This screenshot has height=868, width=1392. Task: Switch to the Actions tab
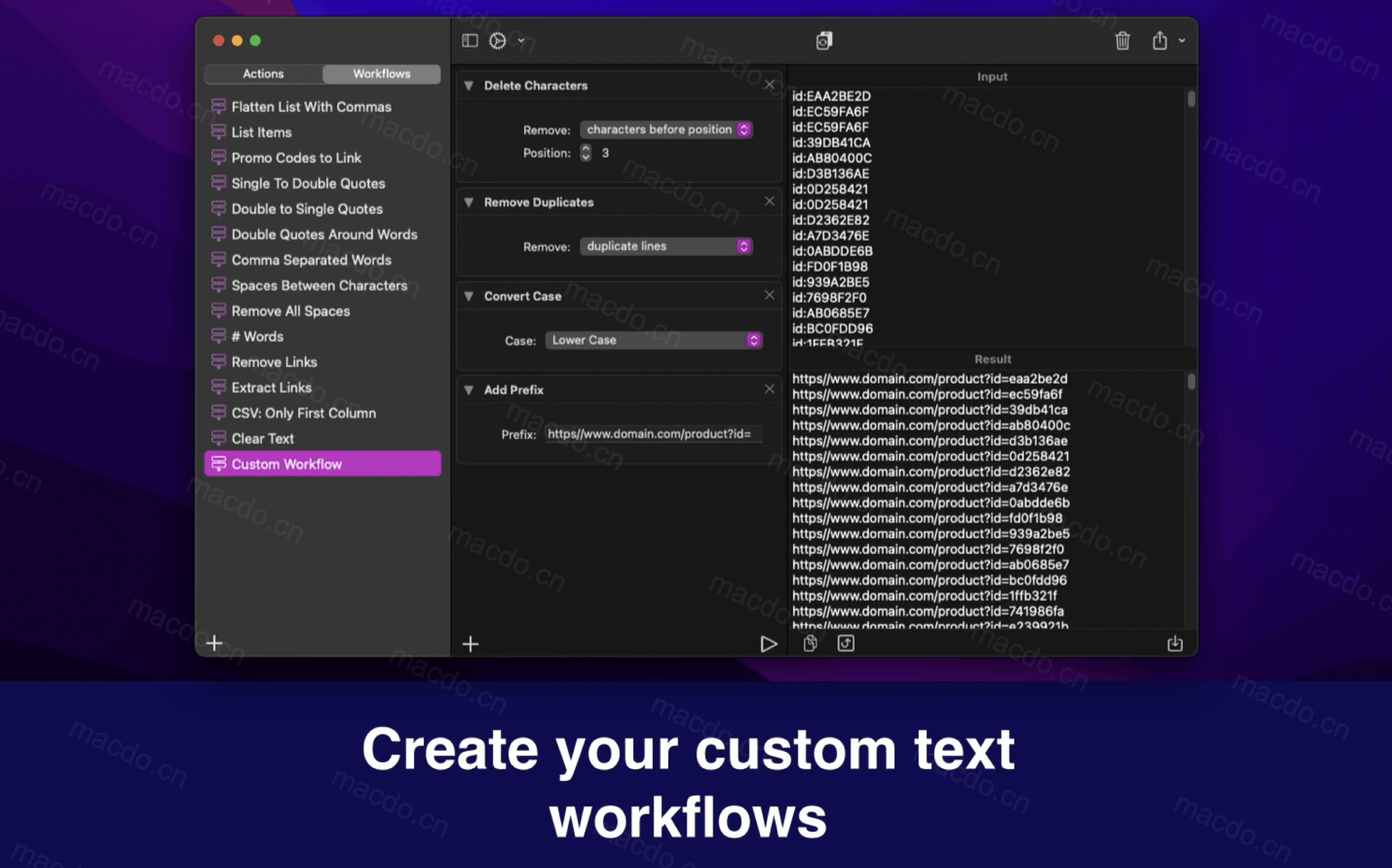click(262, 73)
